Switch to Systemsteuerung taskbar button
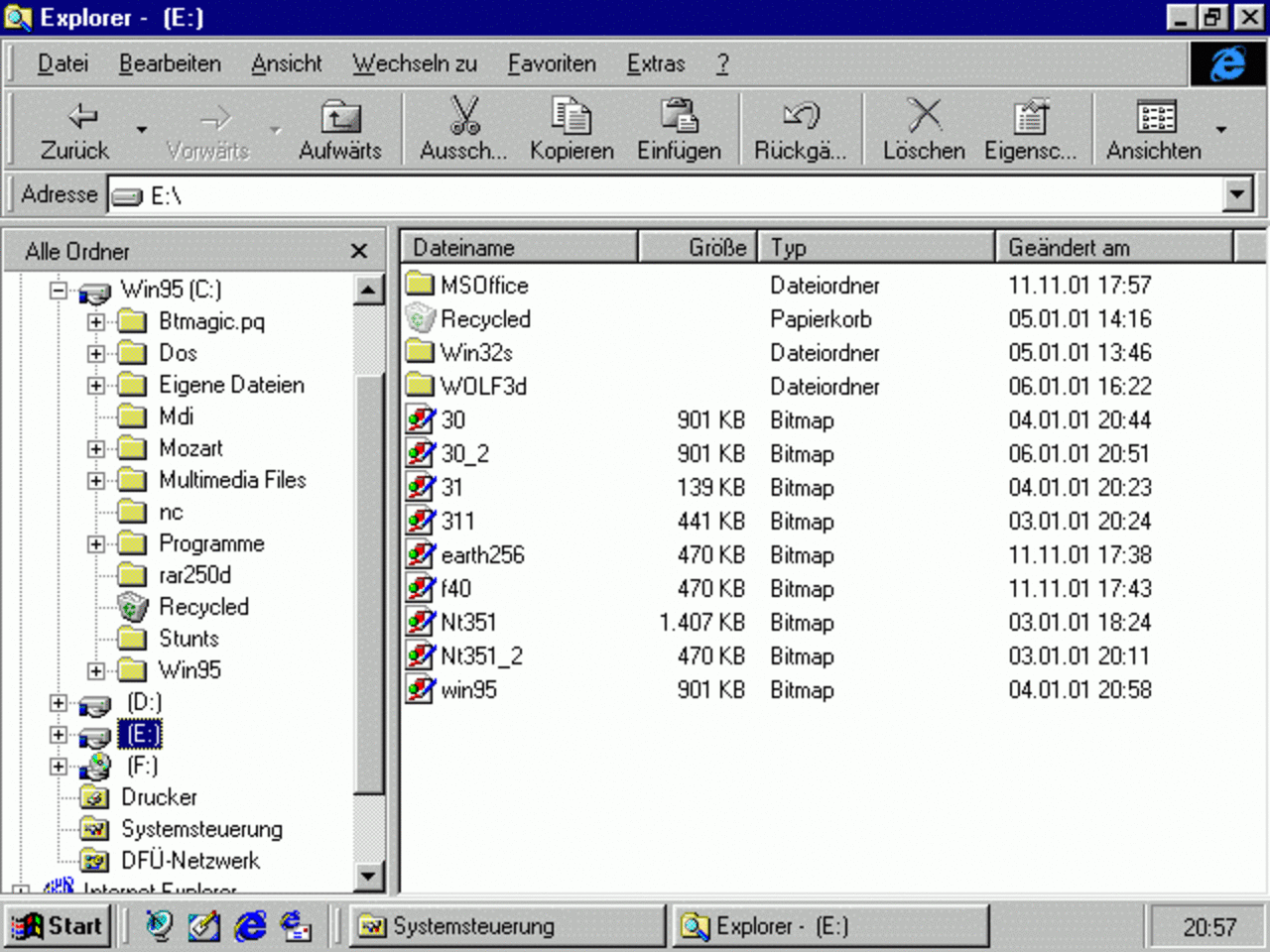This screenshot has height=952, width=1270. (508, 926)
